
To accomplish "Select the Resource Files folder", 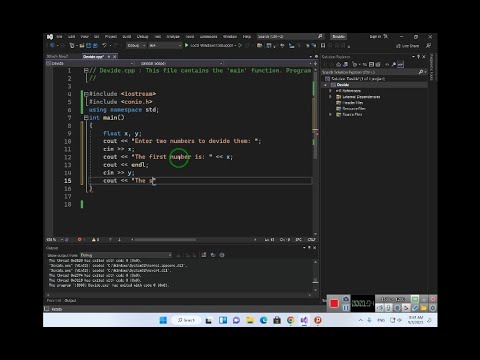I will click(354, 108).
